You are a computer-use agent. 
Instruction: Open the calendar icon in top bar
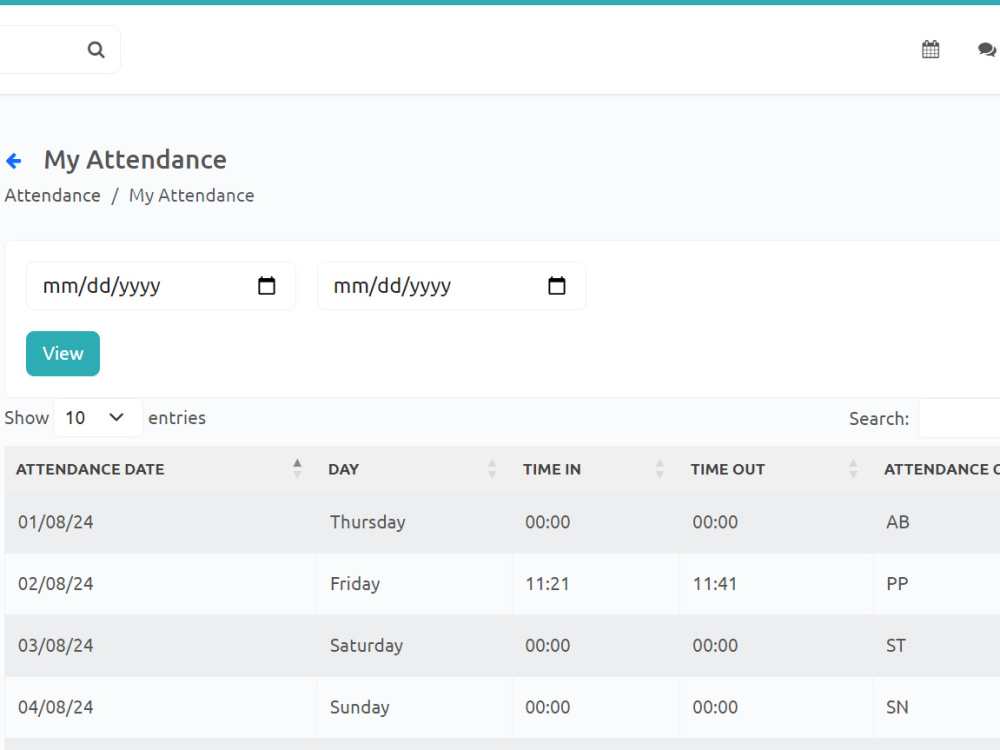click(x=930, y=49)
